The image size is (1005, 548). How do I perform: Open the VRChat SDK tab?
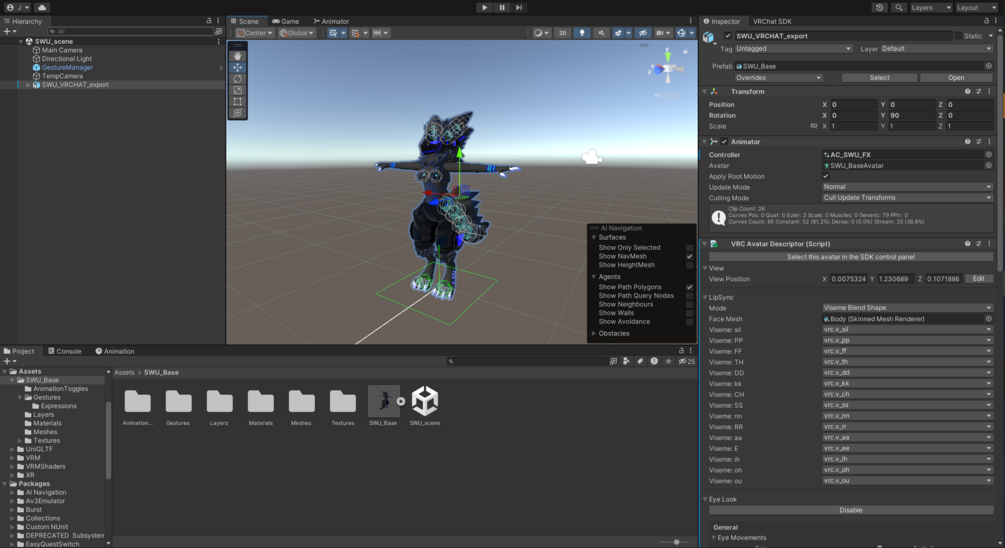point(772,21)
